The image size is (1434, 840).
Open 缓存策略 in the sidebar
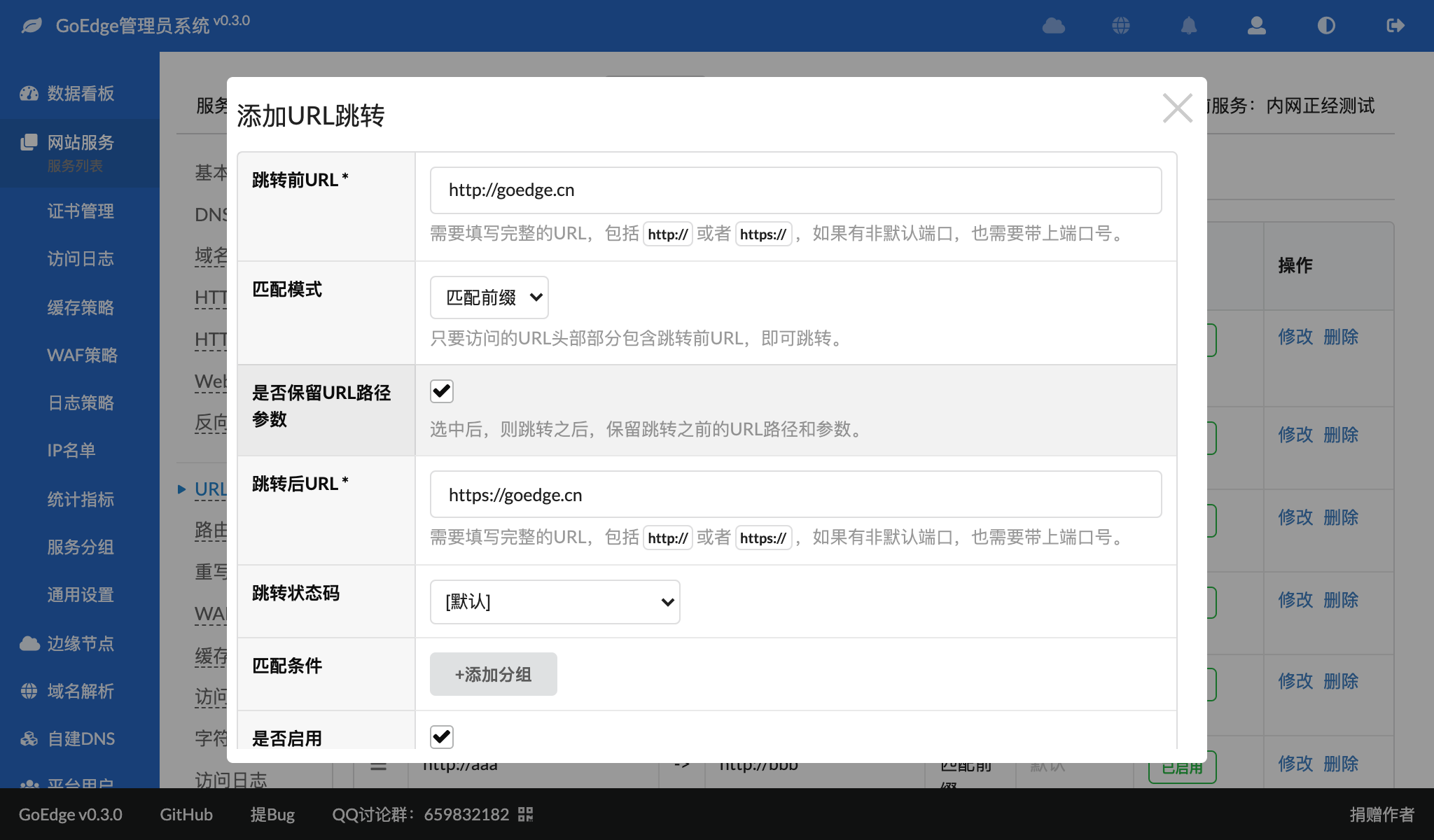coord(81,307)
